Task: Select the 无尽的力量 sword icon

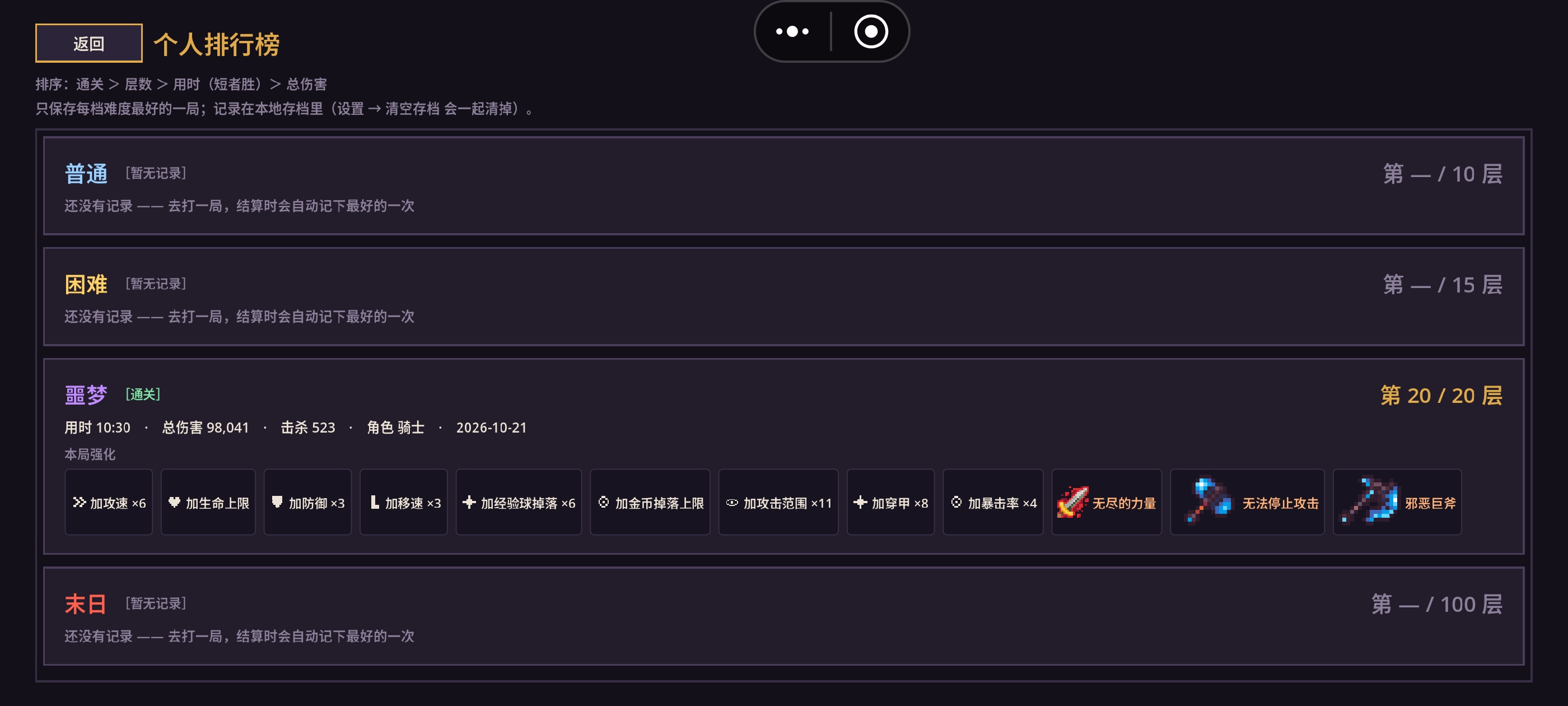Action: click(1072, 503)
